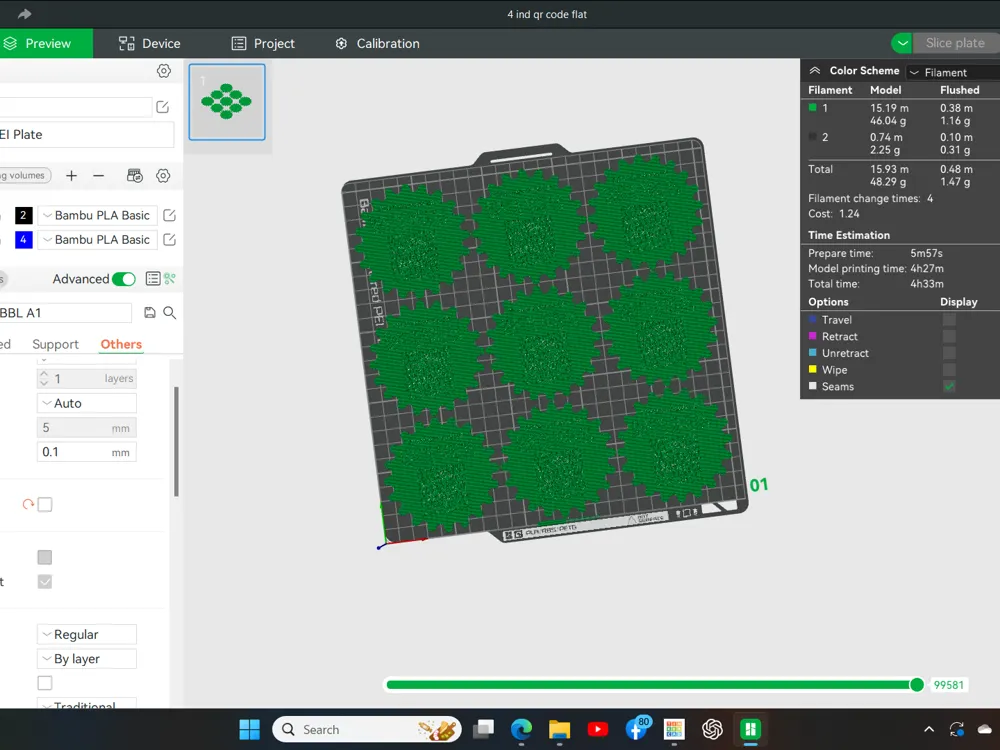The height and width of the screenshot is (750, 1000).
Task: Click the red reset arrow icon
Action: 28,504
